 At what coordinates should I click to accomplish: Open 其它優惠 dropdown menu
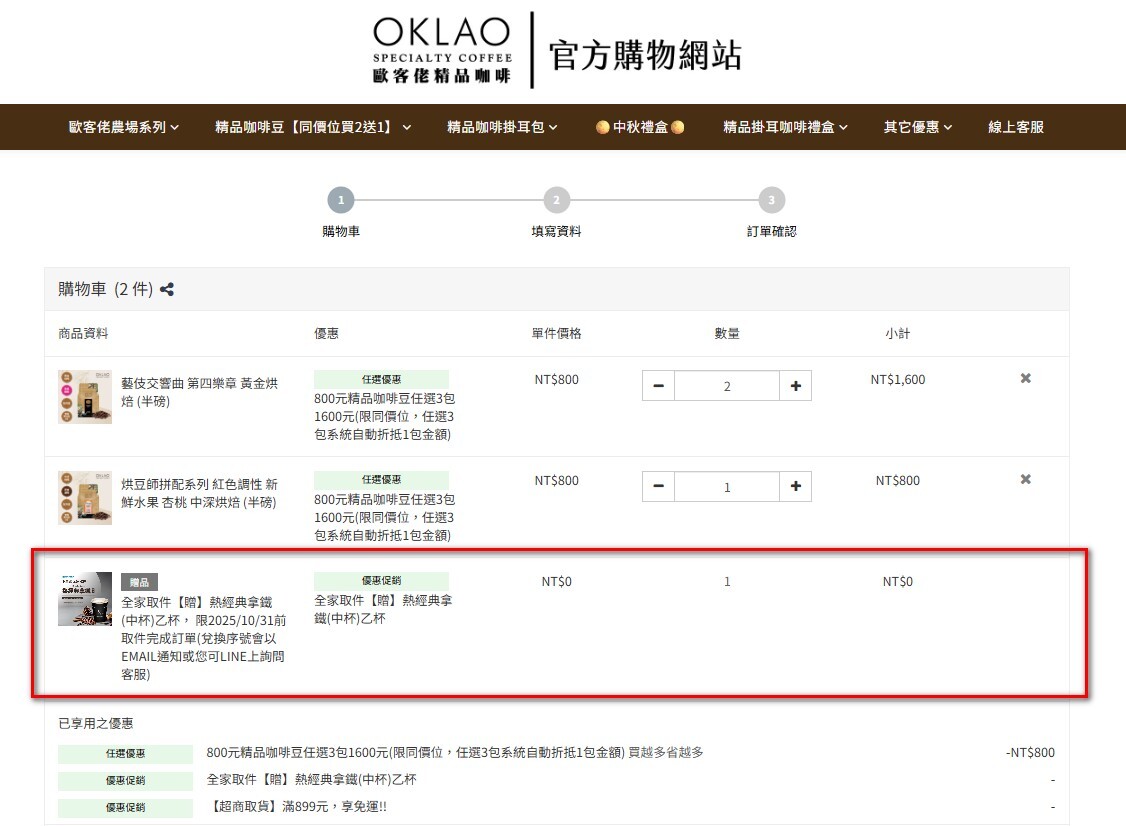coord(918,127)
